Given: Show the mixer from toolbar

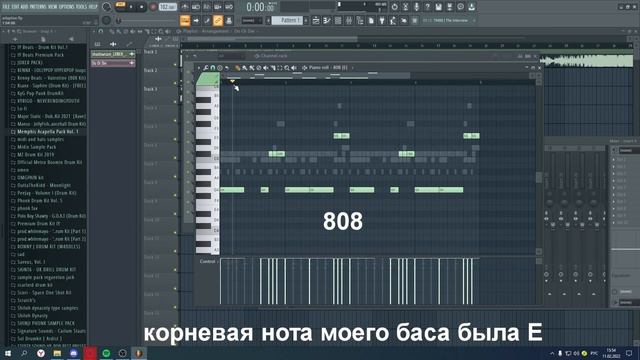Looking at the screenshot, I should tap(349, 20).
